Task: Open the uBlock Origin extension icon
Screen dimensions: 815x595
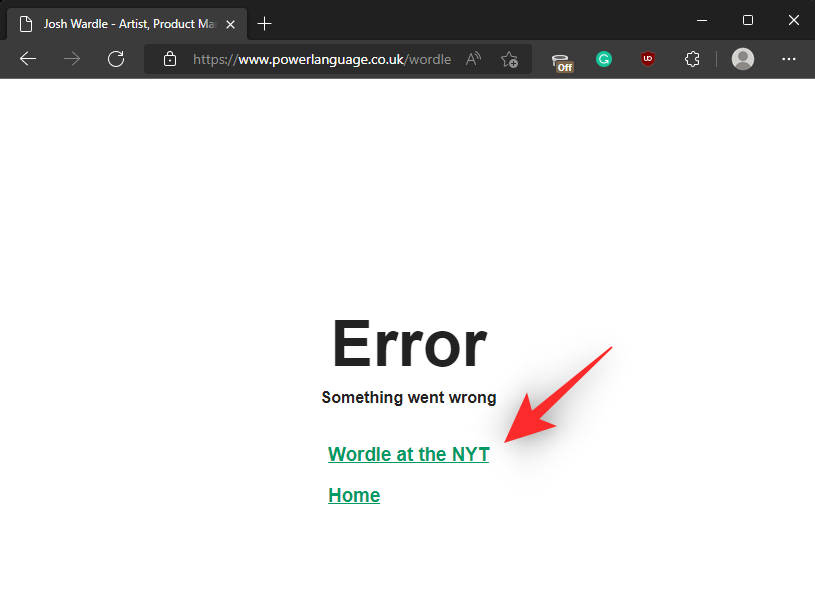Action: point(648,59)
